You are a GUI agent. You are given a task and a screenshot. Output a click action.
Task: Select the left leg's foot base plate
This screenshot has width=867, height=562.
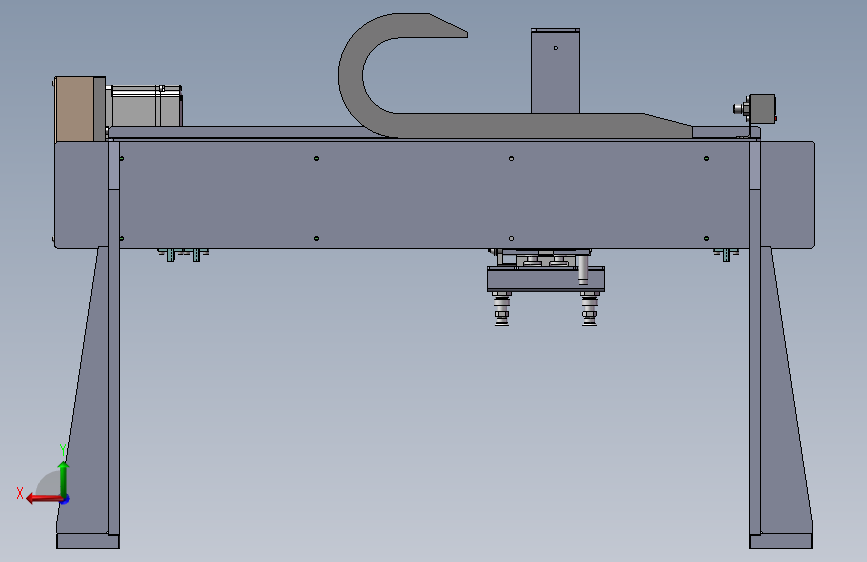click(x=87, y=541)
